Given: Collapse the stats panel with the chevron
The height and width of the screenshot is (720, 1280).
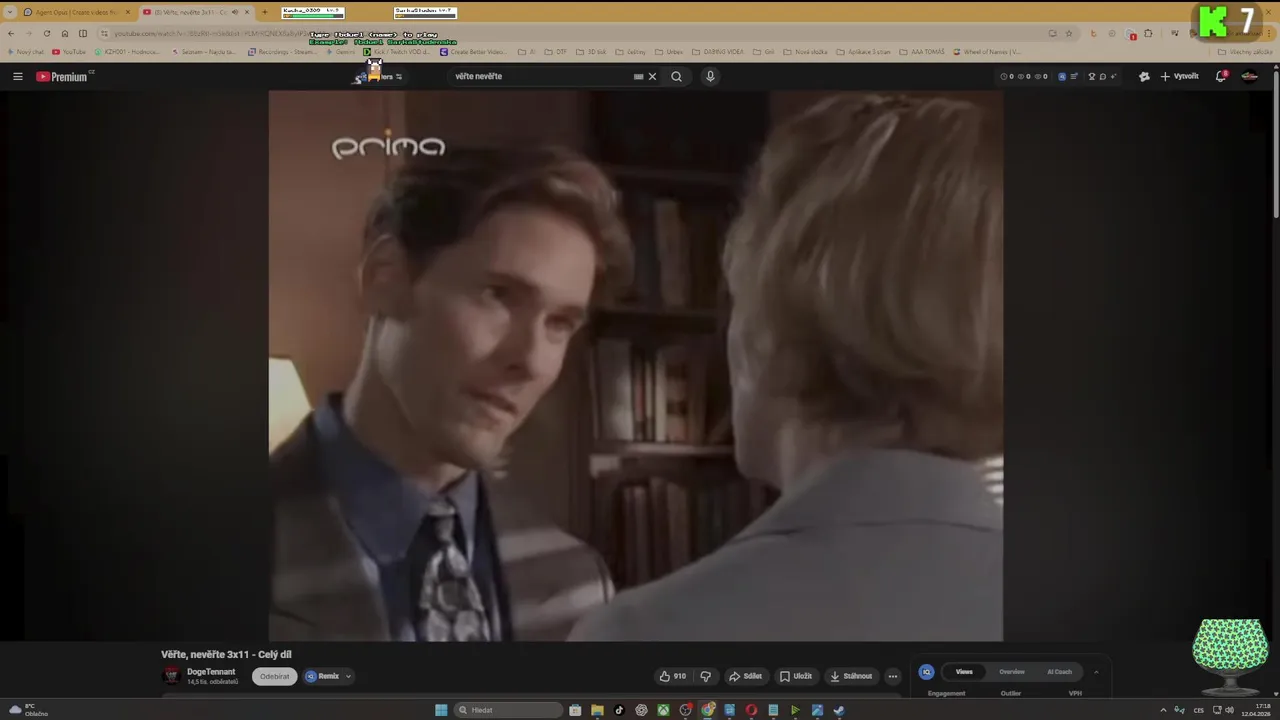Looking at the screenshot, I should coord(1096,672).
